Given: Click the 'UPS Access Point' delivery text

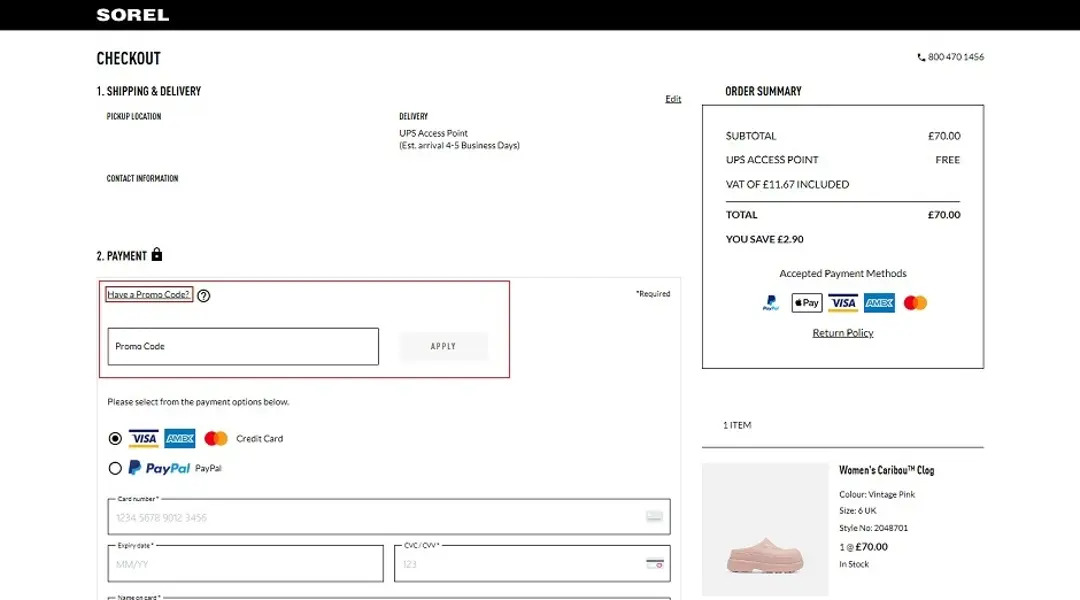Looking at the screenshot, I should point(433,133).
